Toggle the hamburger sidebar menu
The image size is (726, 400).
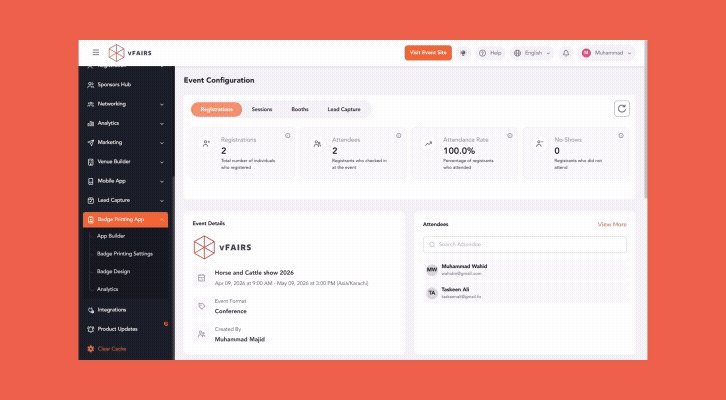click(x=96, y=52)
